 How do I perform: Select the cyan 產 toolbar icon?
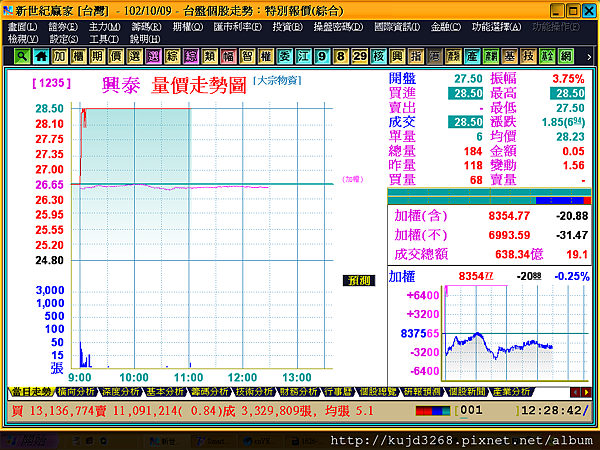click(x=472, y=56)
